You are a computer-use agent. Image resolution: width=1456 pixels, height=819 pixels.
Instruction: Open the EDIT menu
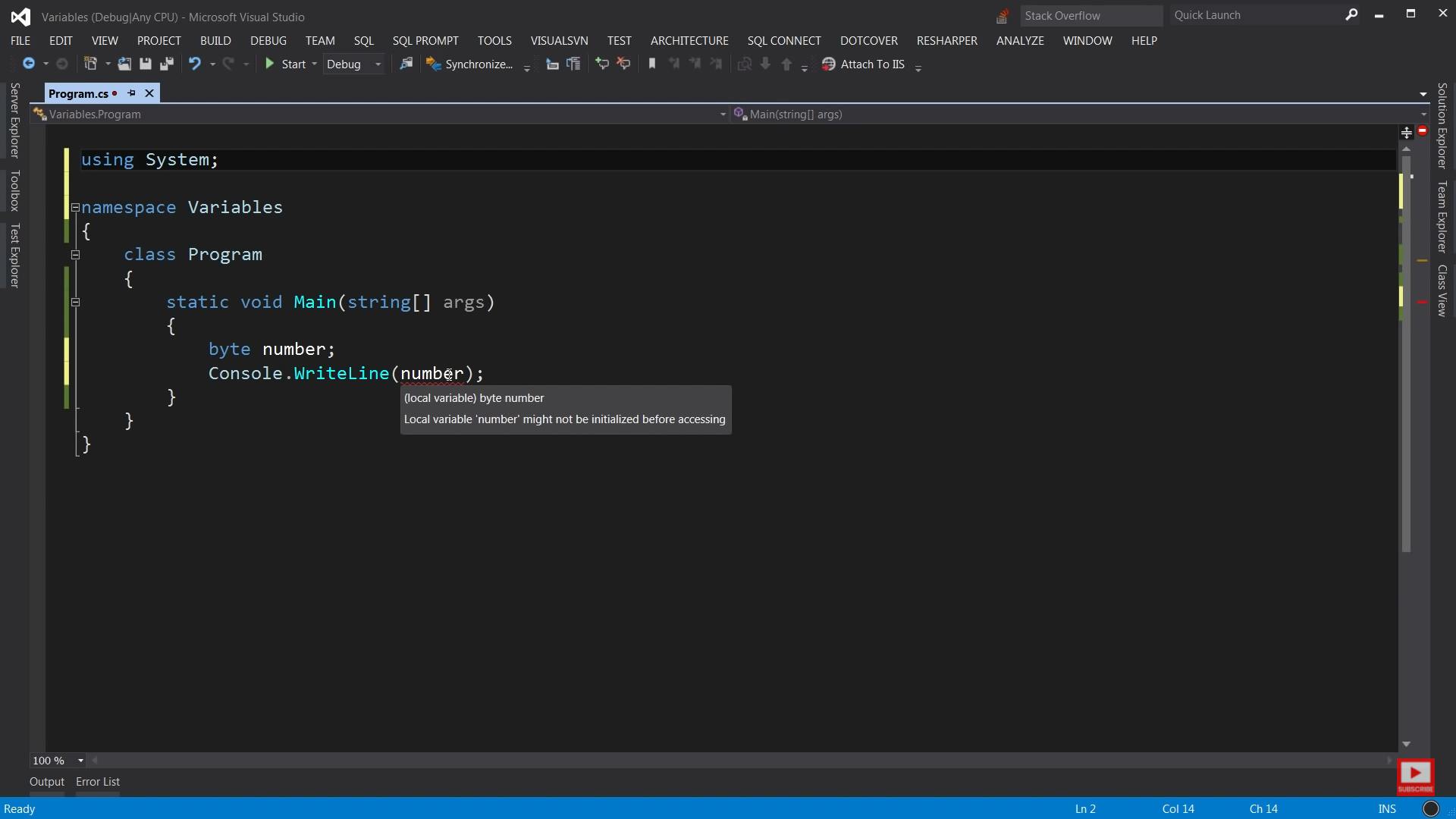point(61,41)
